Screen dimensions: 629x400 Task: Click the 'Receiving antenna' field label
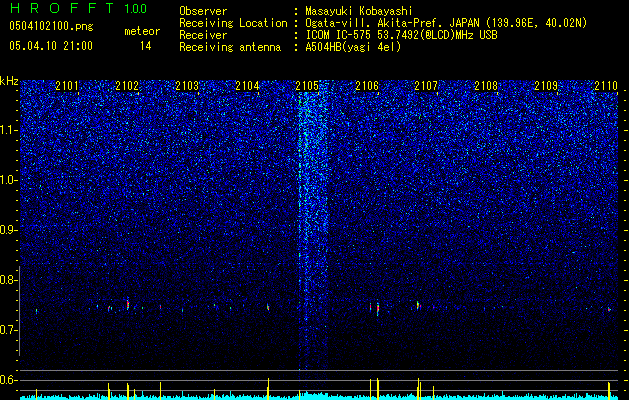[x=230, y=47]
